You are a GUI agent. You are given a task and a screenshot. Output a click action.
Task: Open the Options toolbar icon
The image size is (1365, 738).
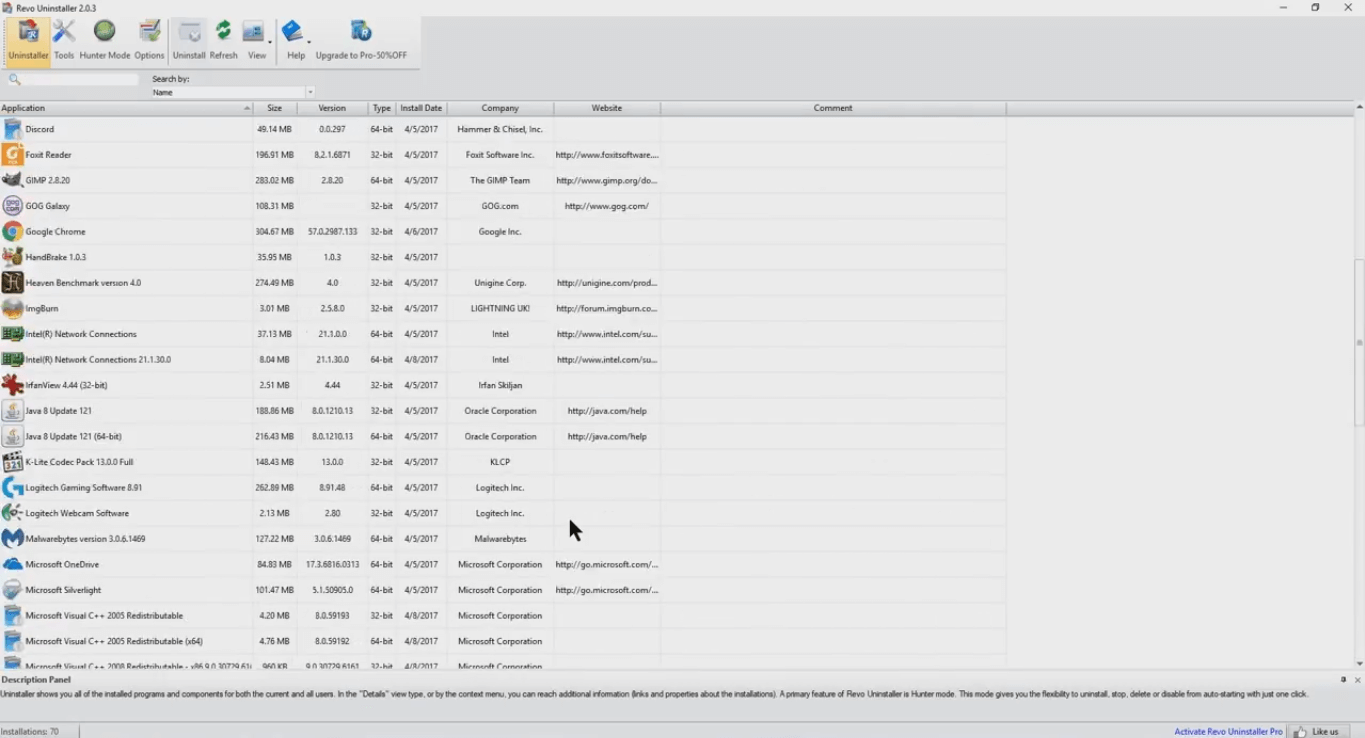(x=149, y=40)
